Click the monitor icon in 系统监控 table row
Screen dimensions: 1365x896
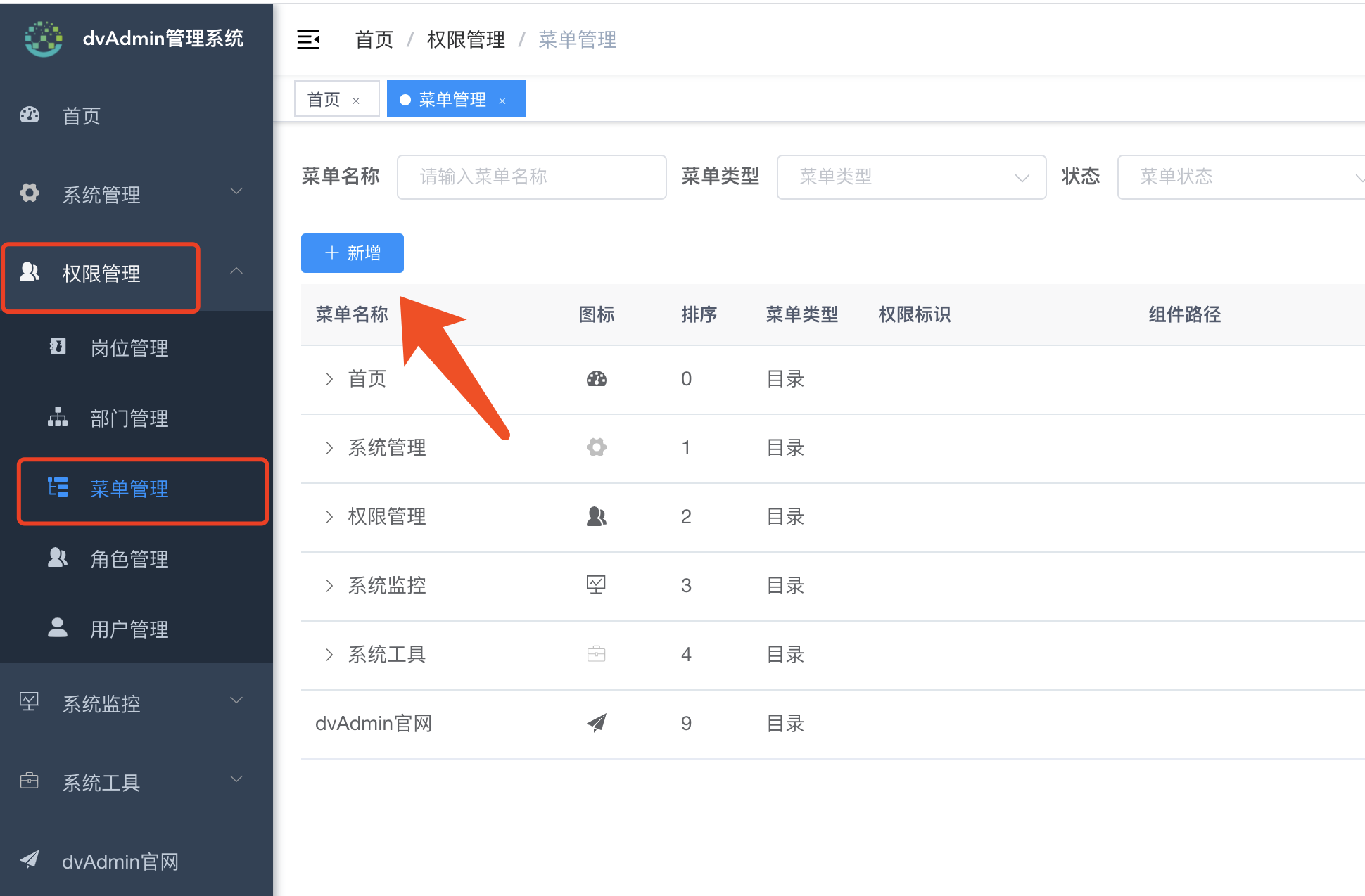pos(596,584)
